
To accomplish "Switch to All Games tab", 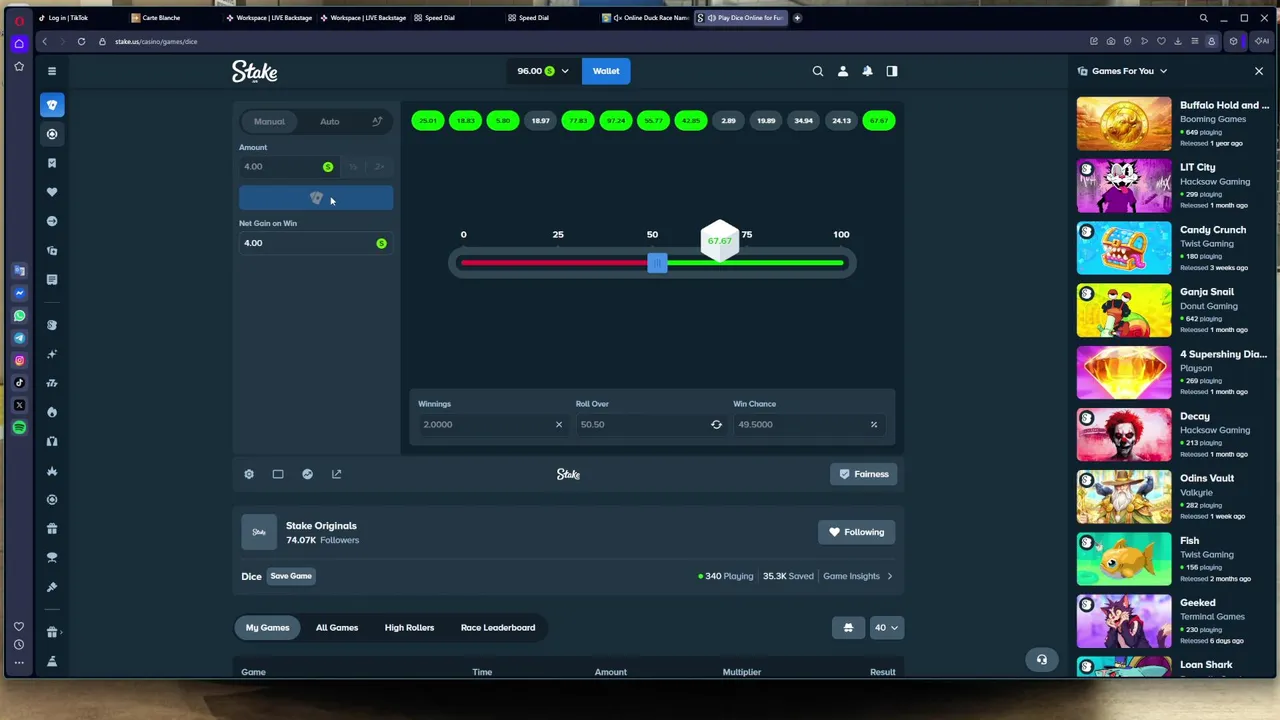I will click(x=337, y=628).
